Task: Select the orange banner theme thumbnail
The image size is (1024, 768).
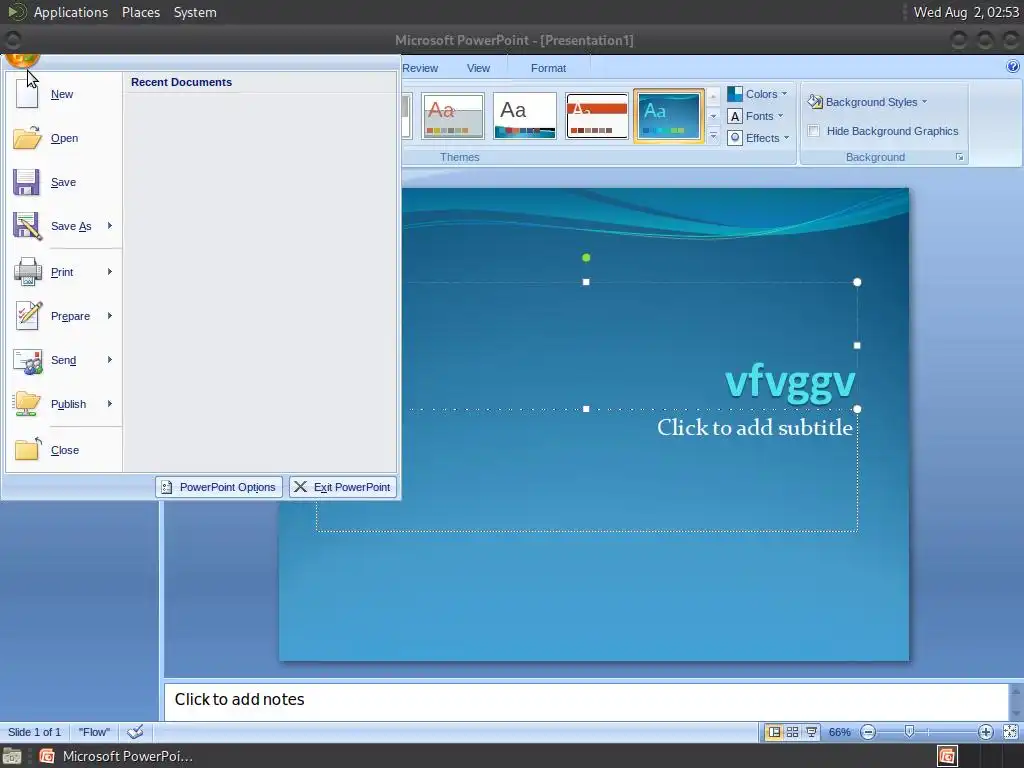Action: 597,116
